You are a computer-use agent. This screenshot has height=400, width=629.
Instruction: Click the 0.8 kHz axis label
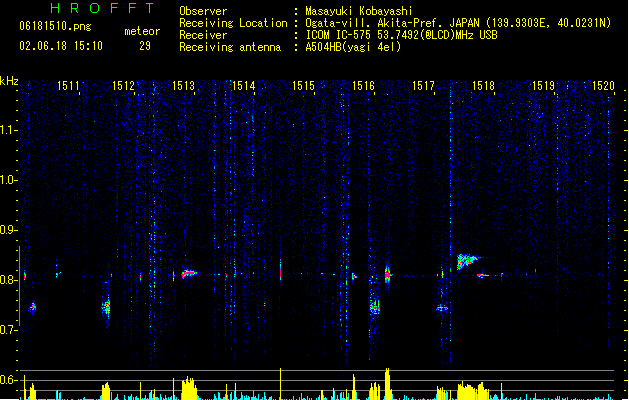8,280
